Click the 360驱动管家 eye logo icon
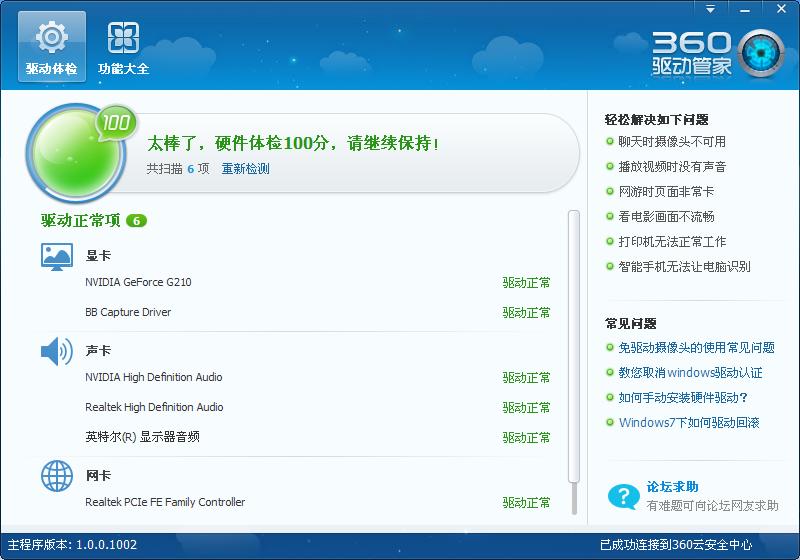800x560 pixels. point(761,54)
